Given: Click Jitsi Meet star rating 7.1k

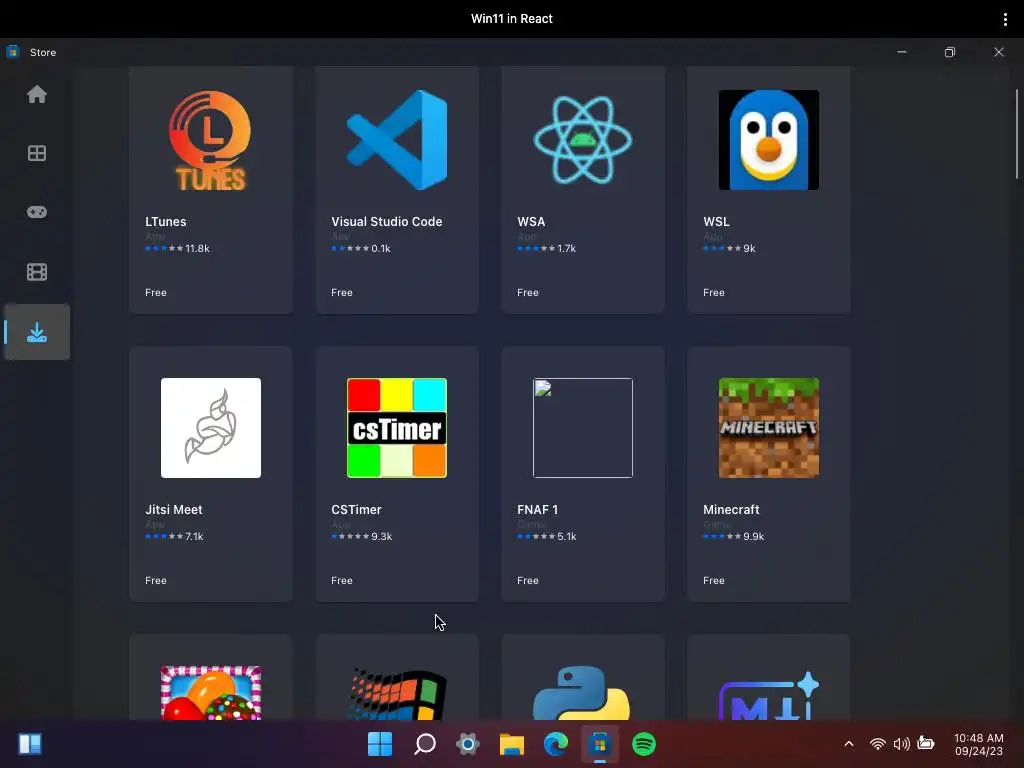Looking at the screenshot, I should click(x=174, y=536).
